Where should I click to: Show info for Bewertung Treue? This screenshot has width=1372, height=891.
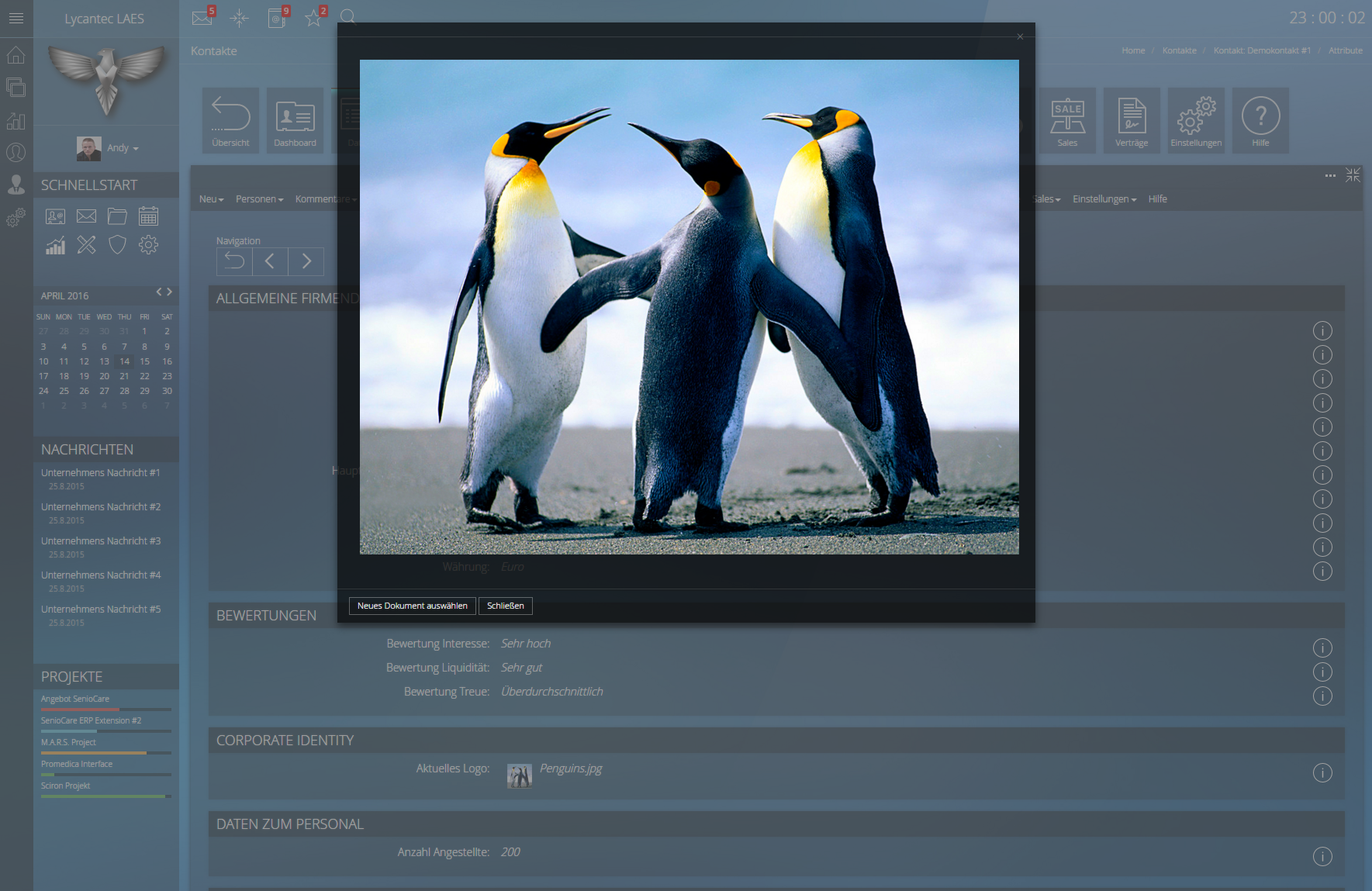(x=1322, y=696)
